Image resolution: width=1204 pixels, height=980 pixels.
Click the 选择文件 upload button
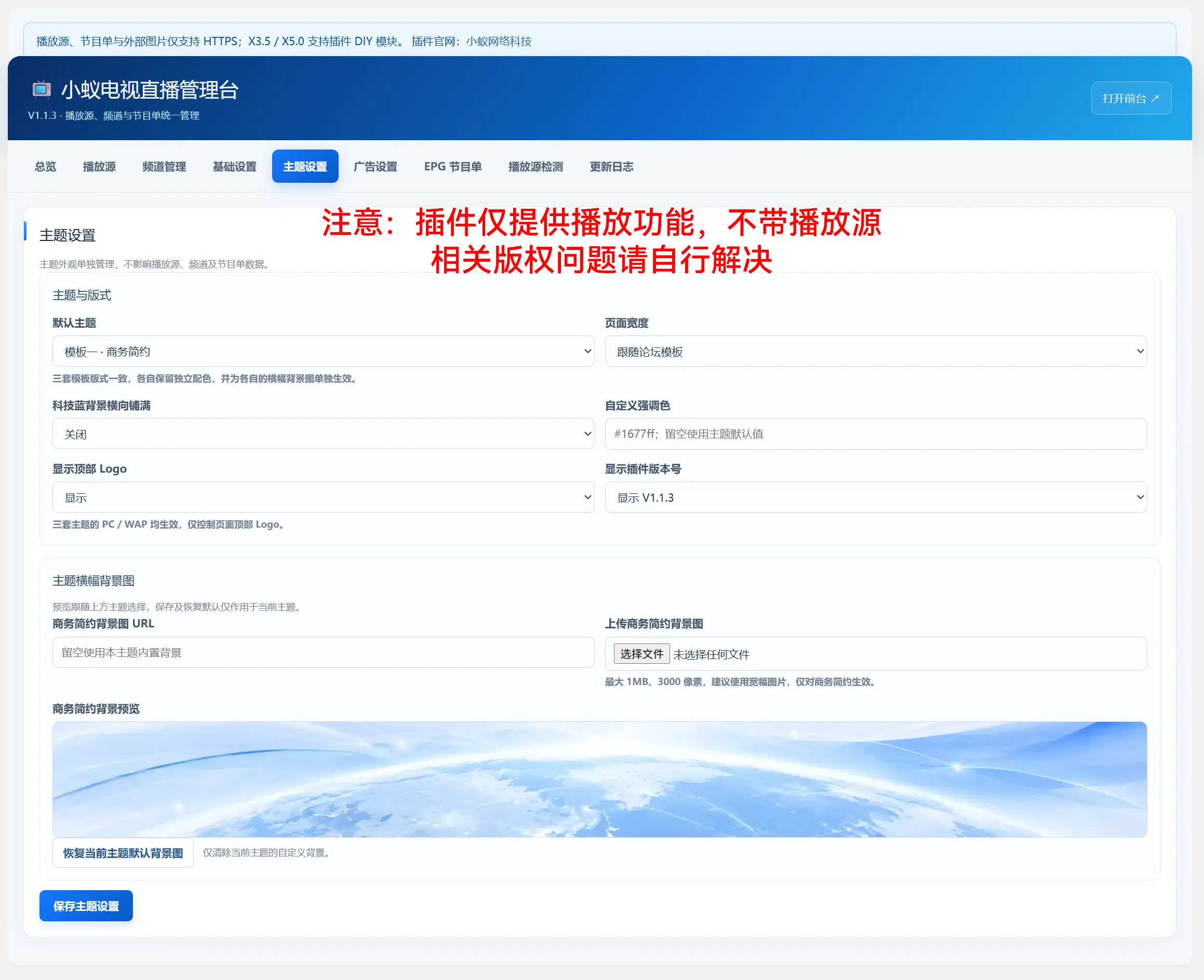pos(642,654)
